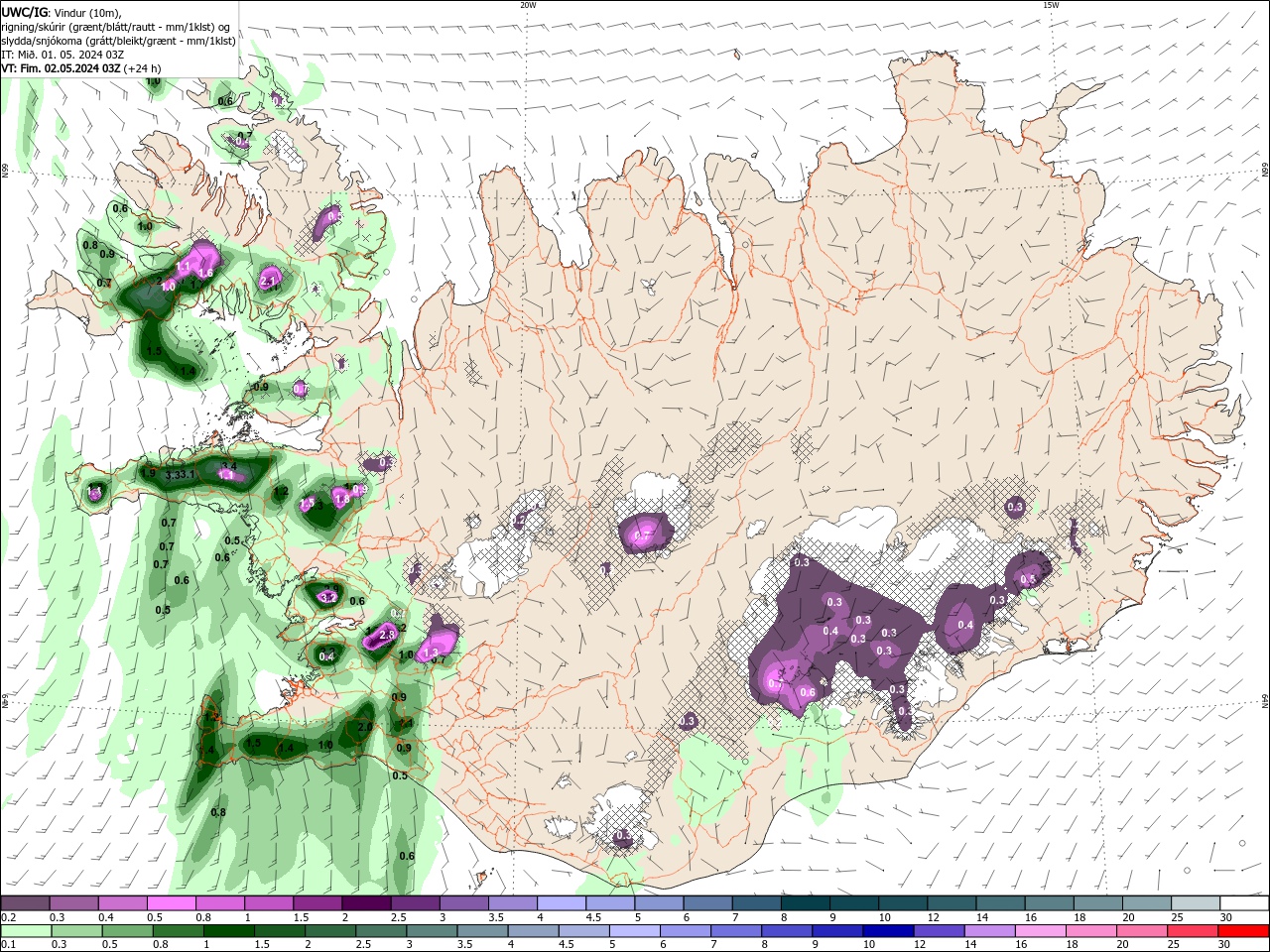The height and width of the screenshot is (952, 1270).
Task: Click the '1.6' precipitation value on the map
Action: tap(205, 273)
